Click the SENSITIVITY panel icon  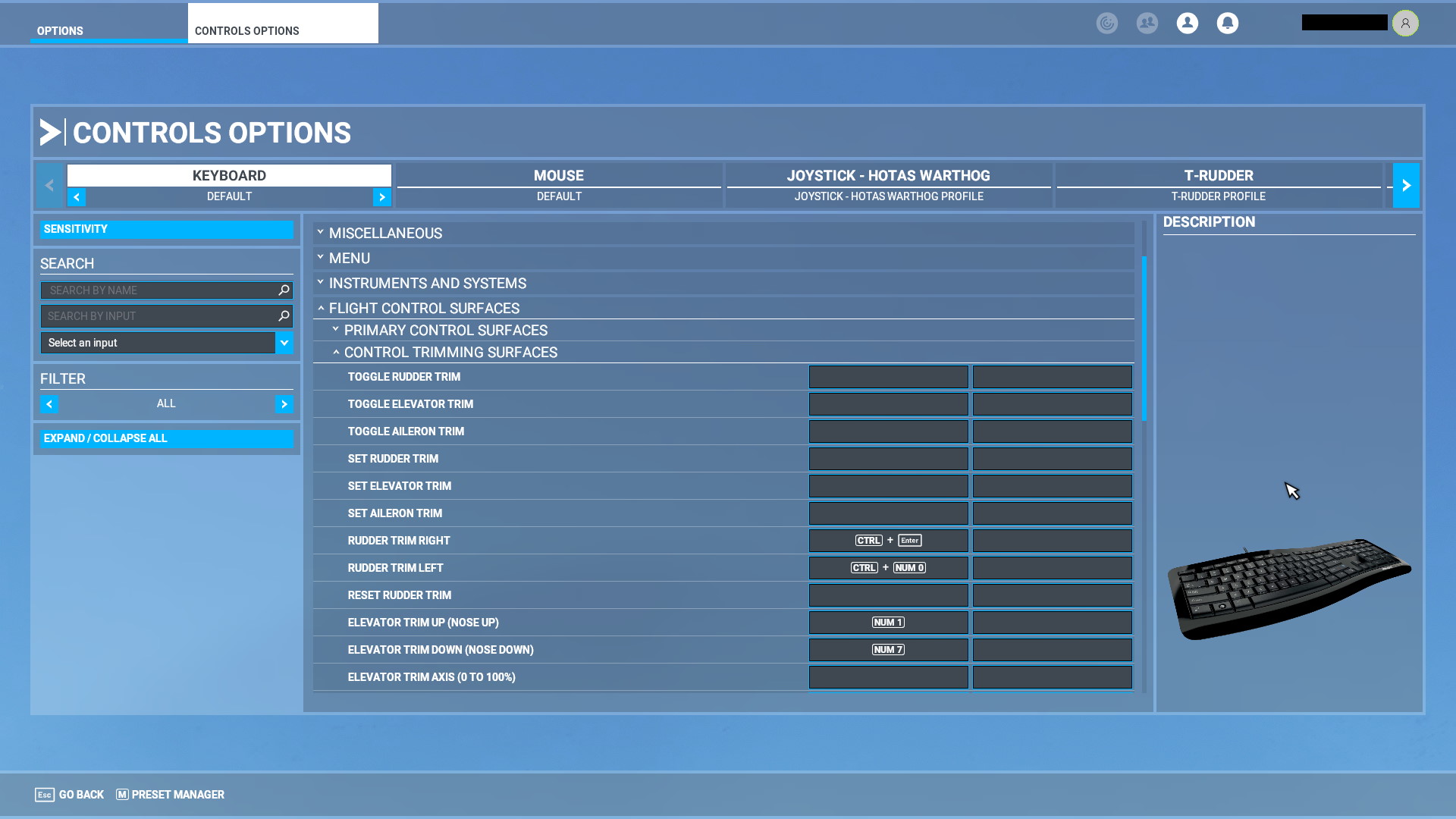[166, 229]
